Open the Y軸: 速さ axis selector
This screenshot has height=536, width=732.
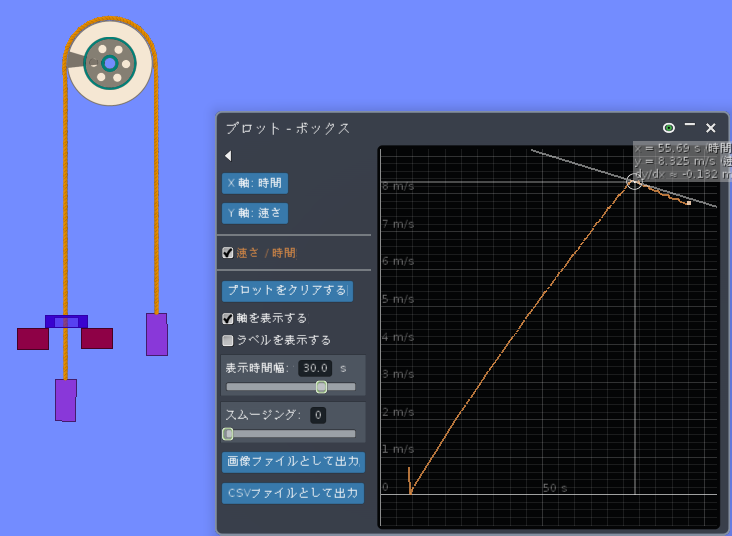(255, 213)
